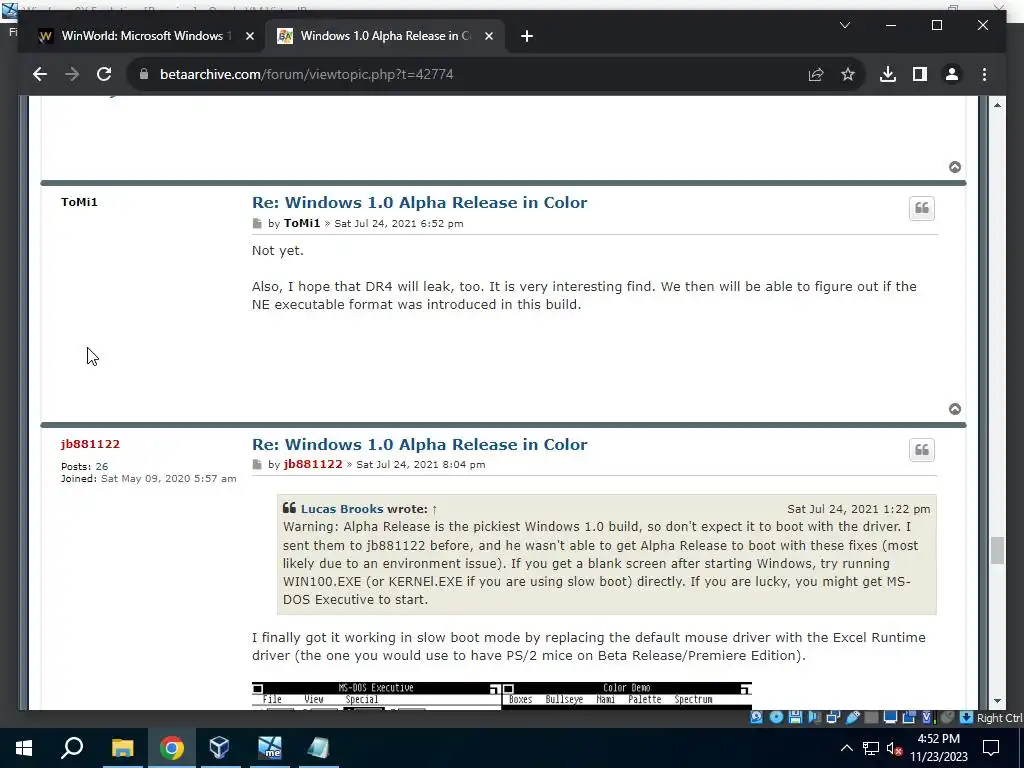The height and width of the screenshot is (768, 1024).
Task: Click the browser forward arrow
Action: pyautogui.click(x=72, y=74)
